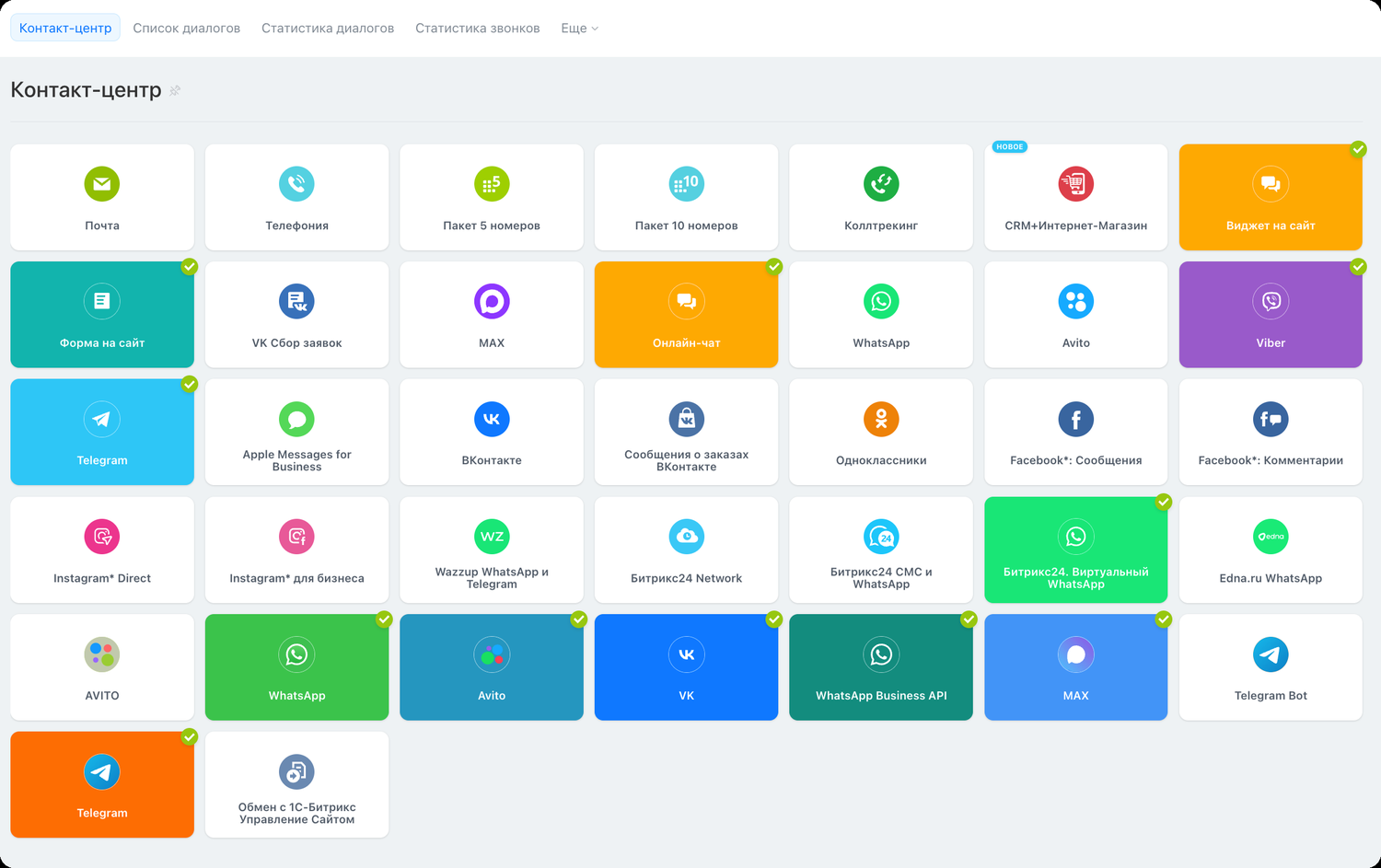Open the Виджет на сайт chat icon
The width and height of the screenshot is (1381, 868).
click(1271, 184)
